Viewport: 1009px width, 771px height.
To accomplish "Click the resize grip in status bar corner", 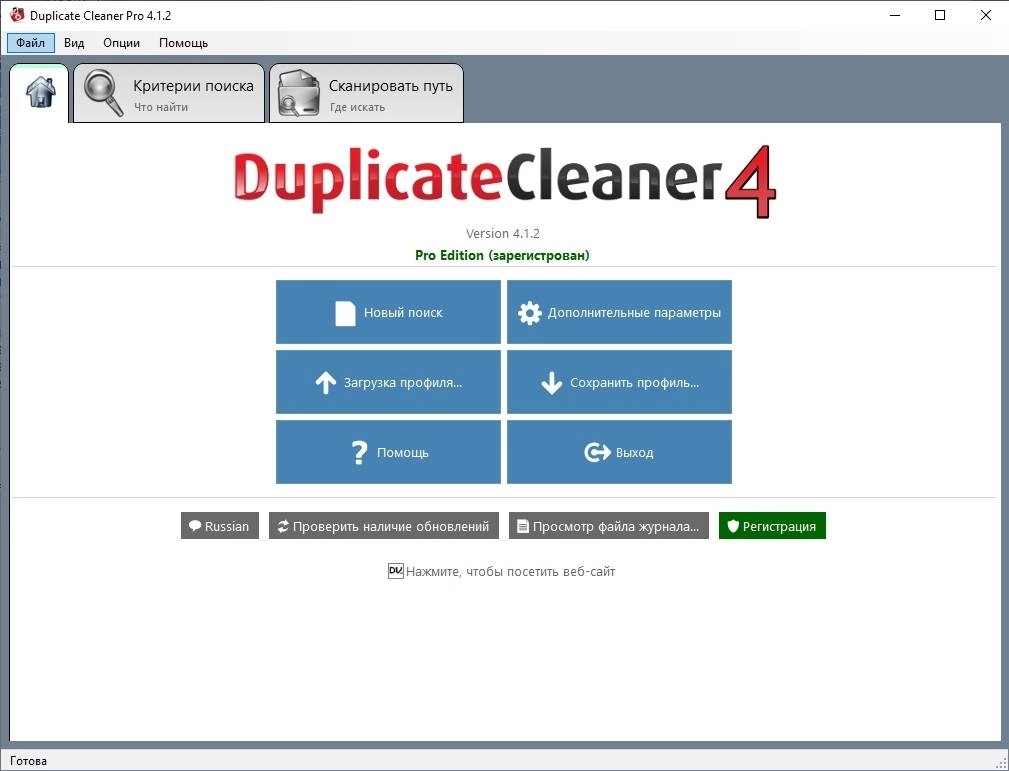I will point(1001,763).
